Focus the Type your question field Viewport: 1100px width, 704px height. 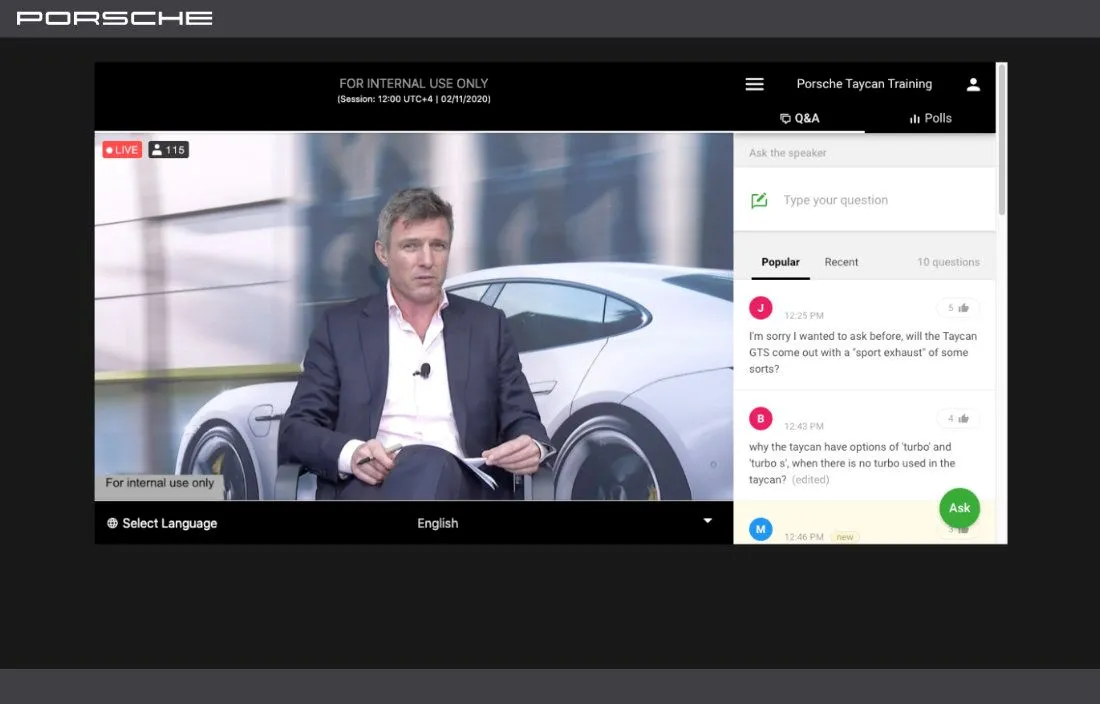[864, 200]
